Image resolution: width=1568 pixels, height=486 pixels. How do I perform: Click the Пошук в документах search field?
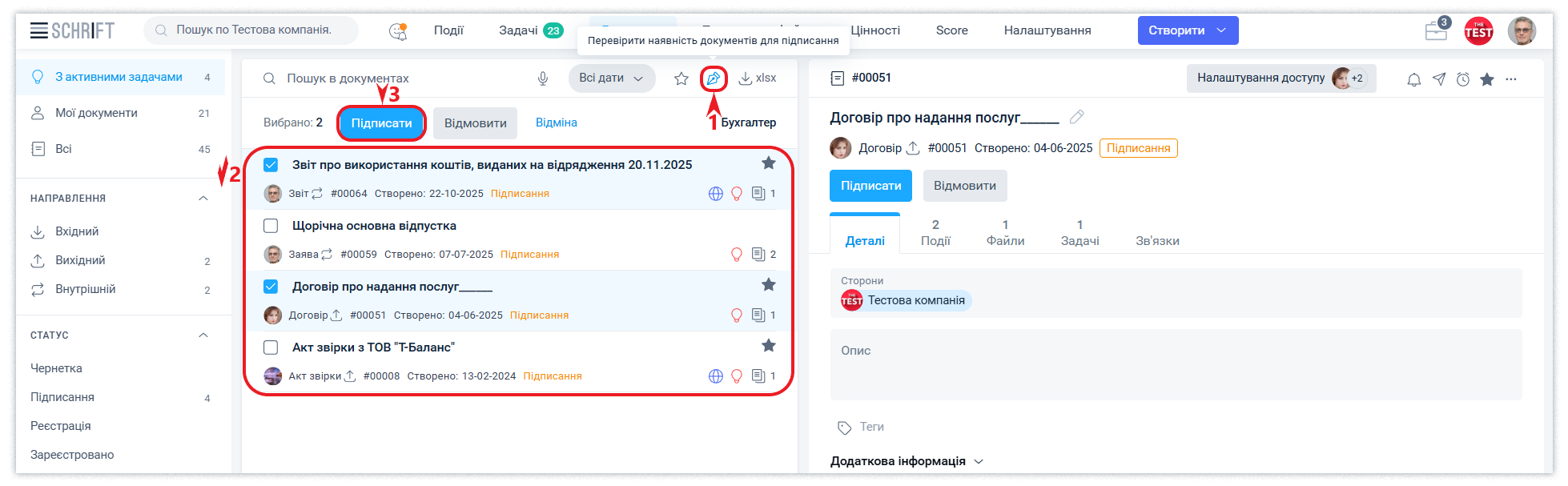(x=400, y=78)
